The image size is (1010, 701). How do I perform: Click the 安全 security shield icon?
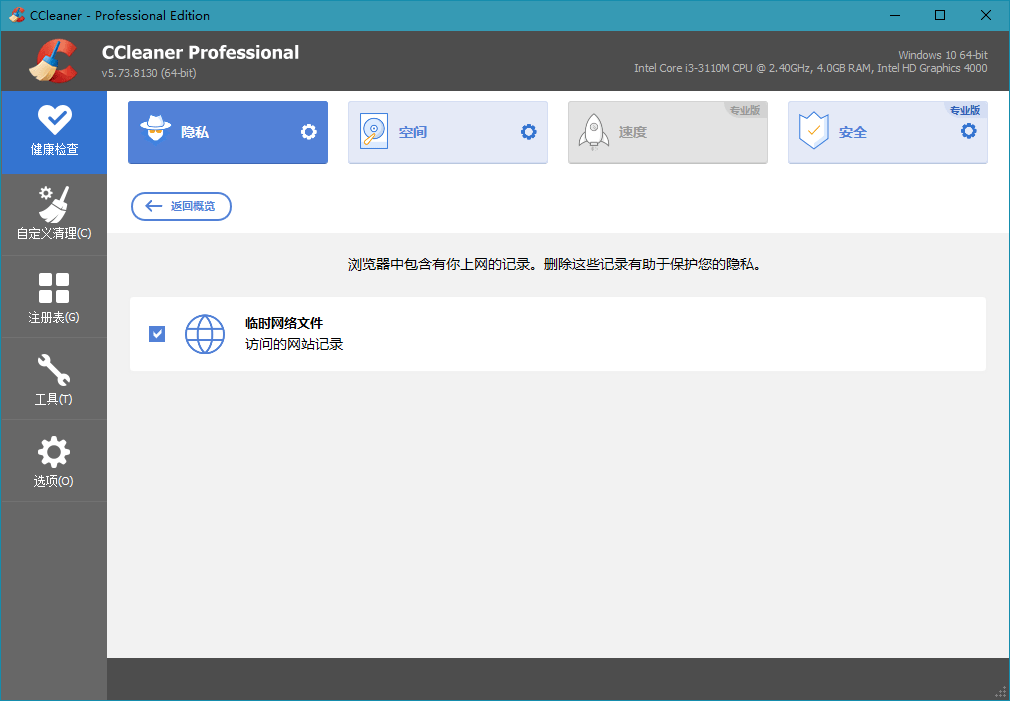click(x=815, y=131)
